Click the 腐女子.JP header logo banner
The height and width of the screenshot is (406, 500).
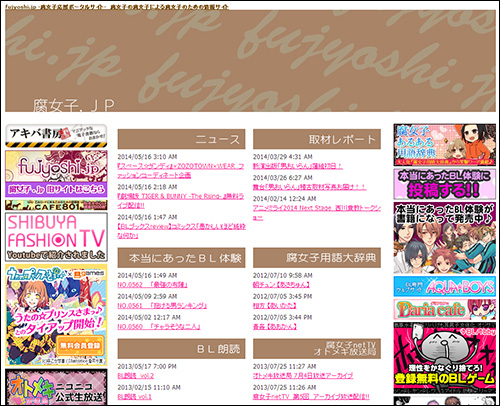250,61
